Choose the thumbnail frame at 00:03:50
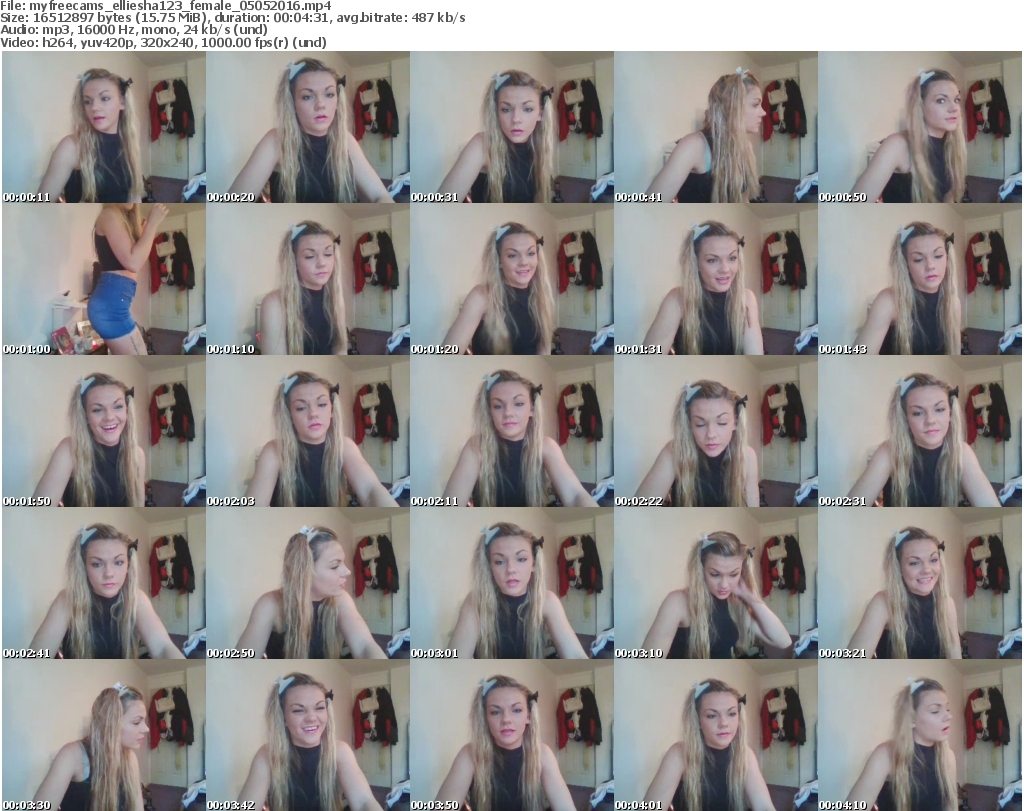The image size is (1024, 811). (x=512, y=735)
